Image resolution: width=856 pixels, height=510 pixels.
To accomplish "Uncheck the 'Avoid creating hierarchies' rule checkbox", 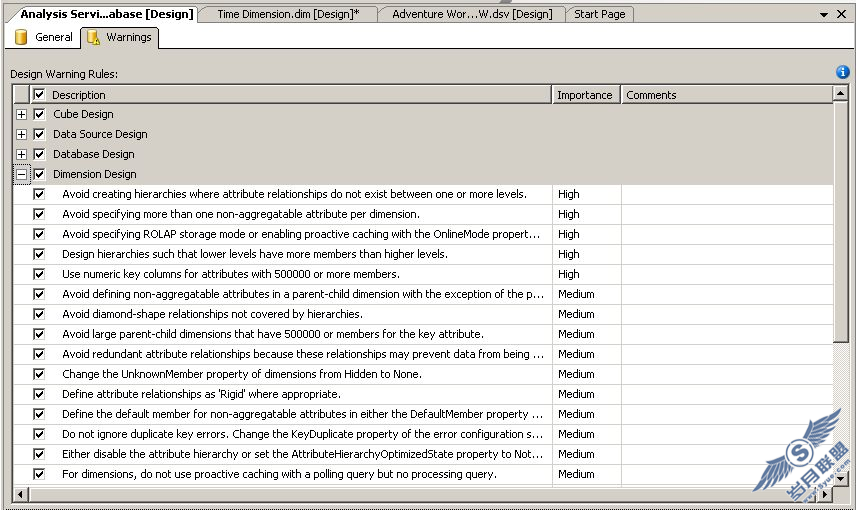I will pos(39,194).
